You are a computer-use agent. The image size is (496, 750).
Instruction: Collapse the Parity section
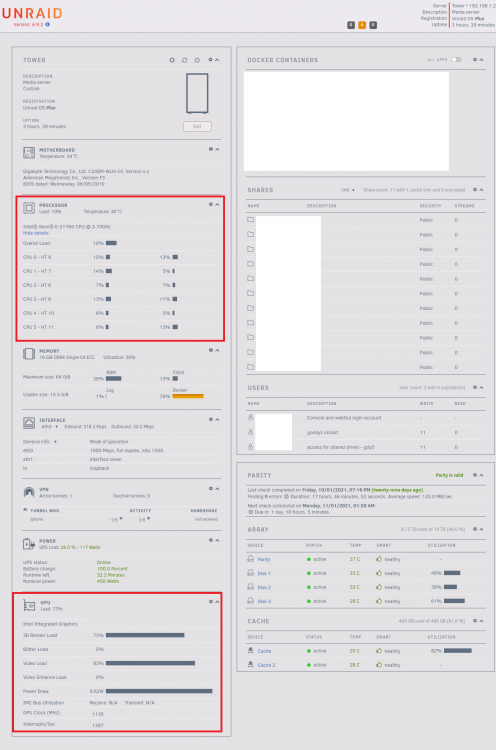pos(482,475)
